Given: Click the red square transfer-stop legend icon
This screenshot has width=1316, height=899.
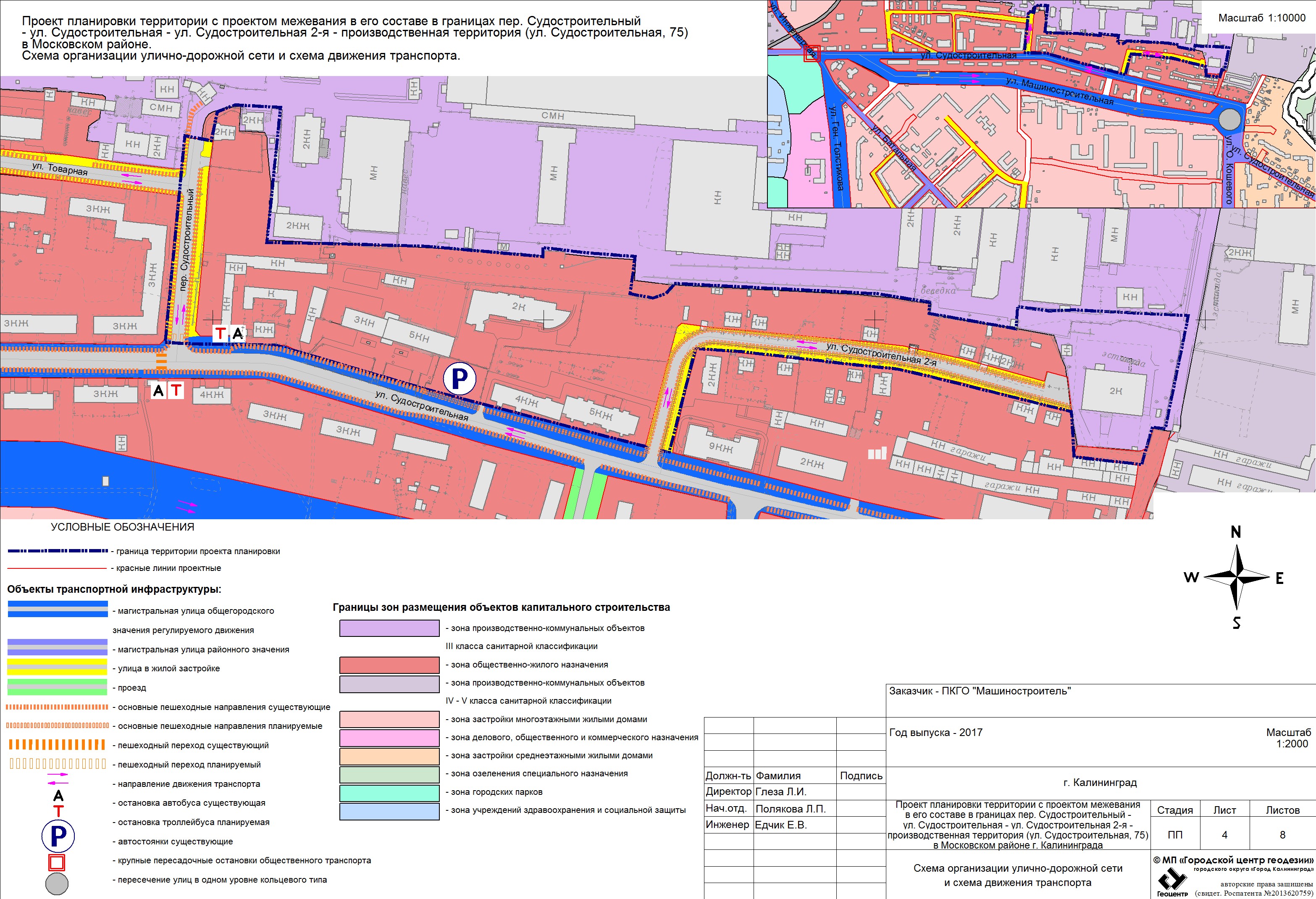Looking at the screenshot, I should coord(57,862).
